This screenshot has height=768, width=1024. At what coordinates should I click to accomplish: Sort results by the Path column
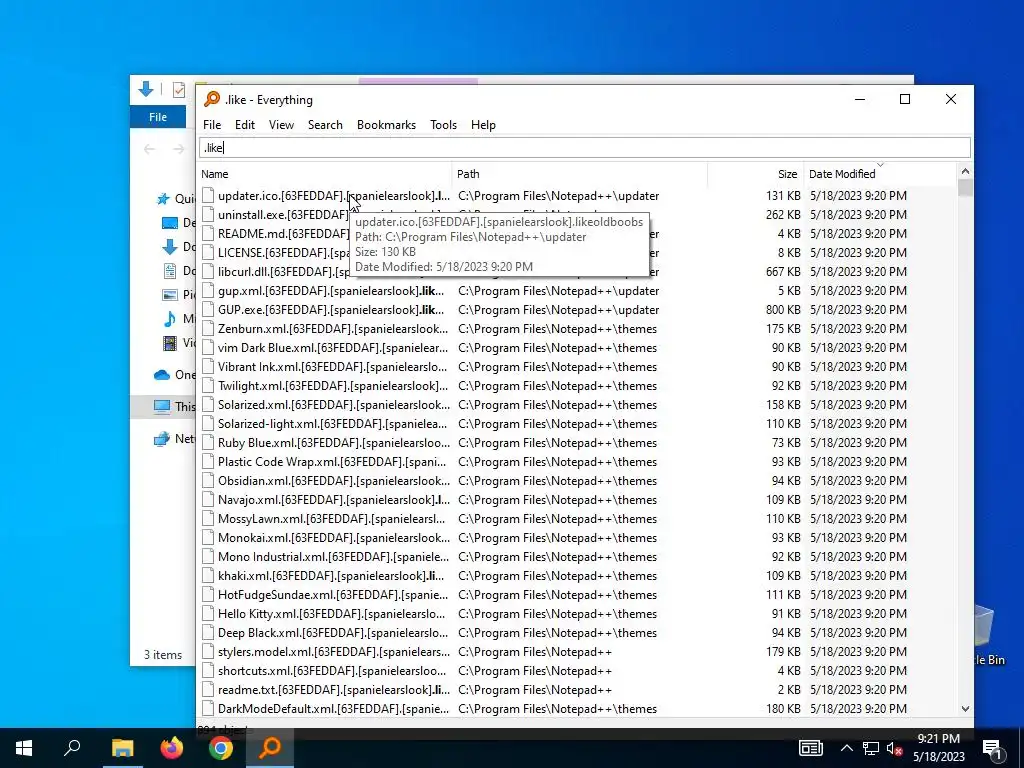pos(580,174)
